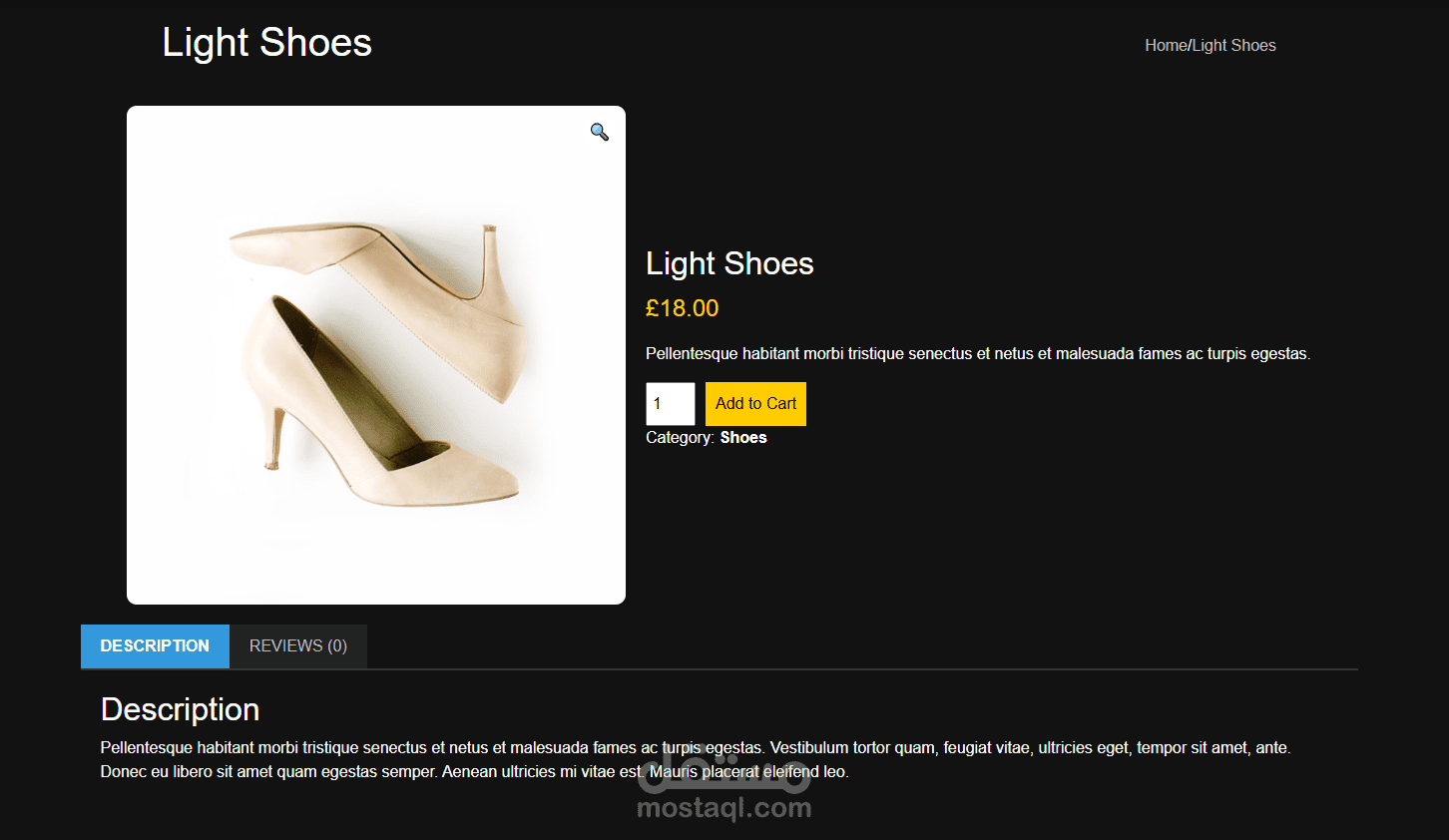Open the Reviews (0) tab
Viewport: 1449px width, 840px height.
click(x=298, y=646)
